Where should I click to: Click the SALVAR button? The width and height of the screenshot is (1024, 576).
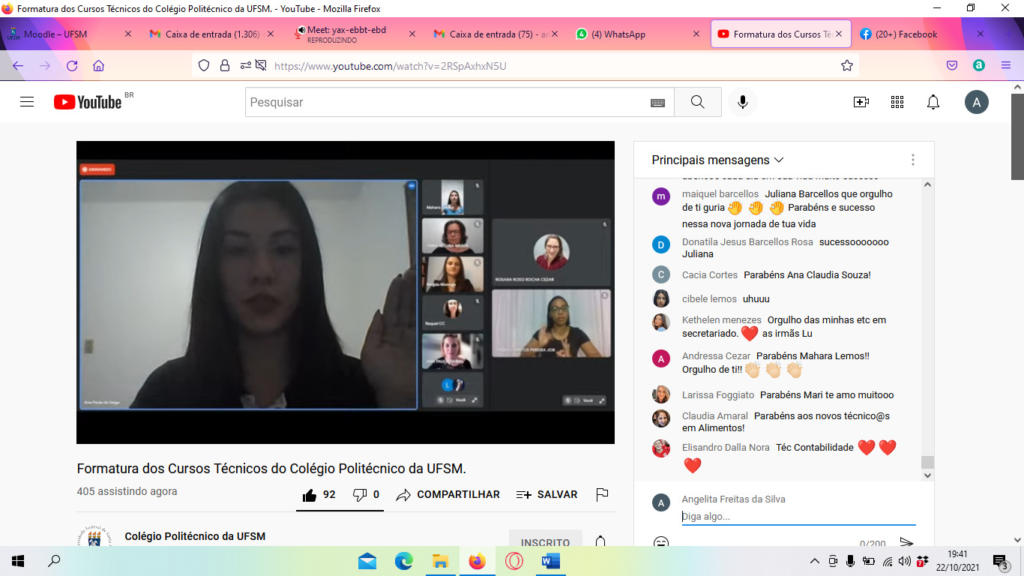coord(547,494)
